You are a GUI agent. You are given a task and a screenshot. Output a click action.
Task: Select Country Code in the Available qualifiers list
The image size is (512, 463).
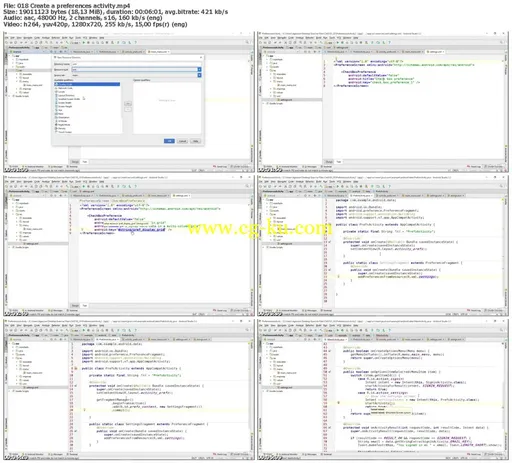[x=87, y=84]
